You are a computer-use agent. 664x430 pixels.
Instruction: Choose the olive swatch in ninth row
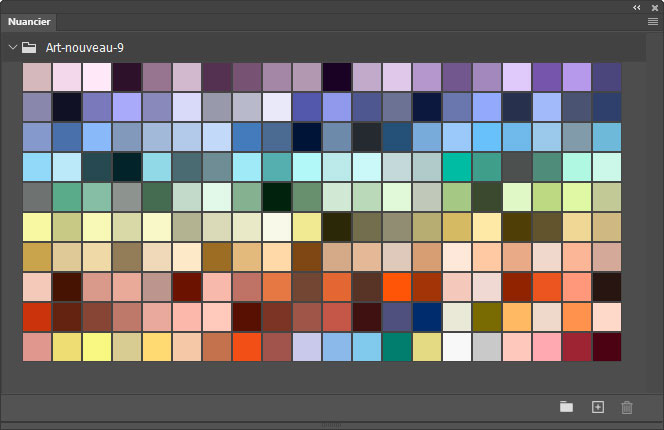pos(487,317)
